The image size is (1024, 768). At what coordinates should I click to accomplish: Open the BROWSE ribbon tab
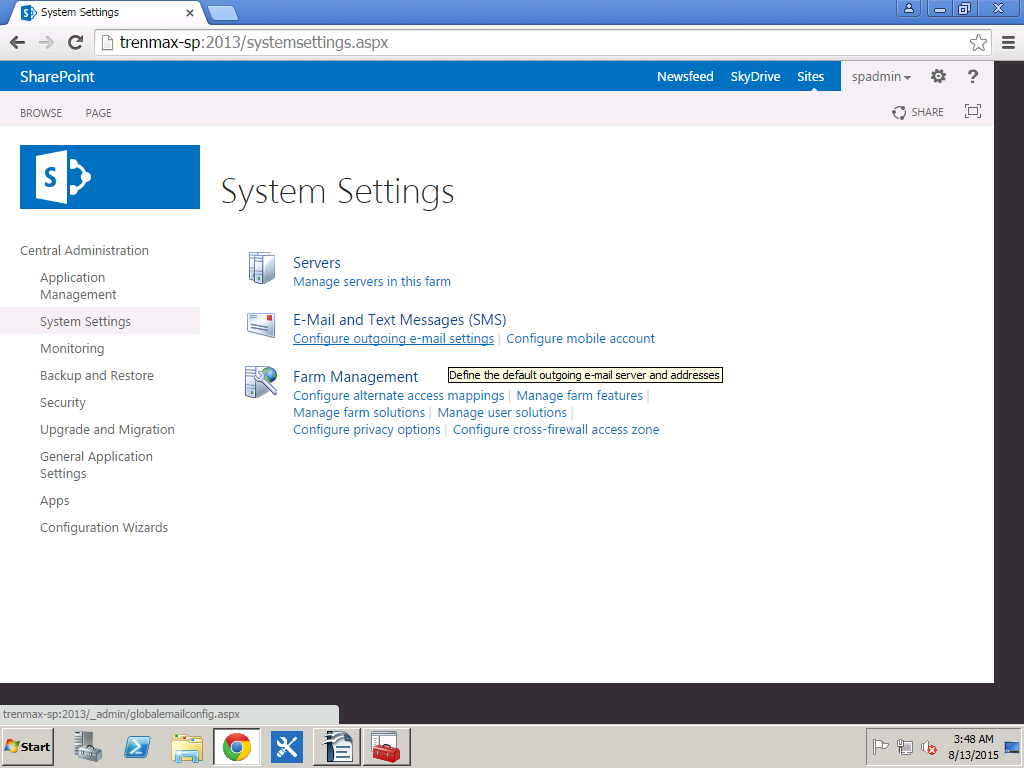click(40, 113)
